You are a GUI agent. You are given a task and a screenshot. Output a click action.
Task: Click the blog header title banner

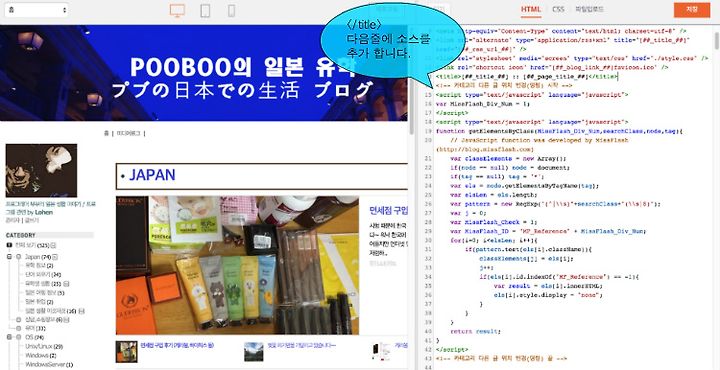click(x=204, y=73)
